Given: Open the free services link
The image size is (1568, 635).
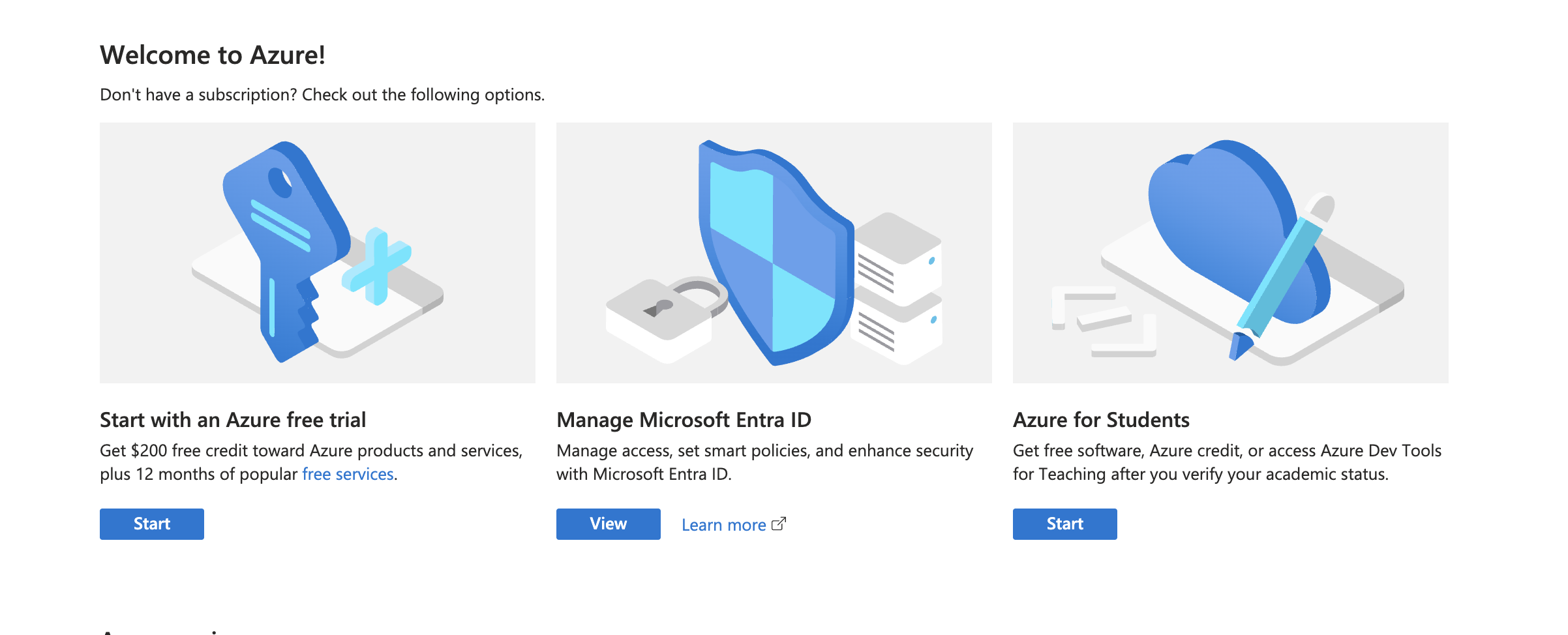Looking at the screenshot, I should (348, 474).
